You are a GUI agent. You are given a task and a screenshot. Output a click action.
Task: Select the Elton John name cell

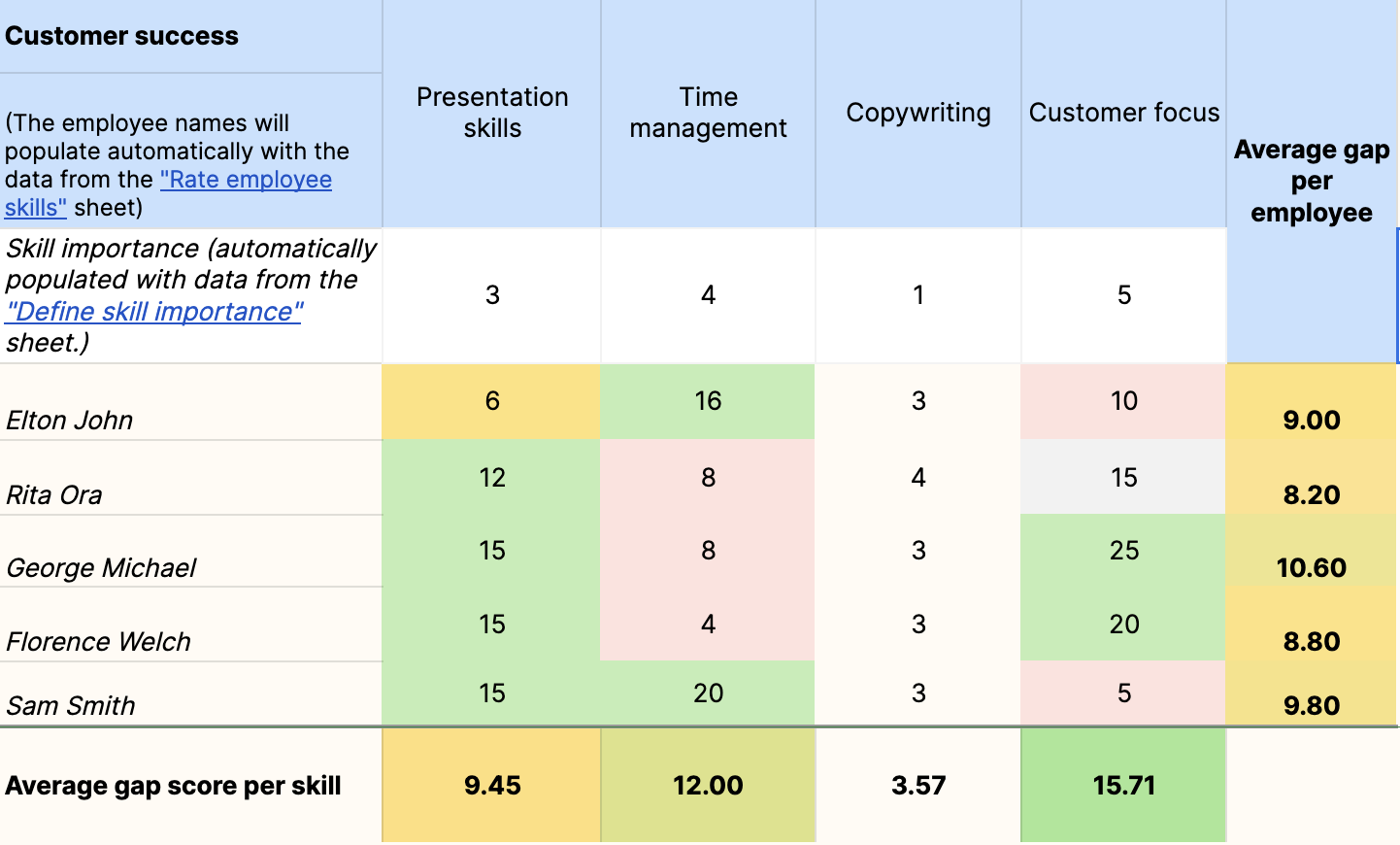click(70, 420)
